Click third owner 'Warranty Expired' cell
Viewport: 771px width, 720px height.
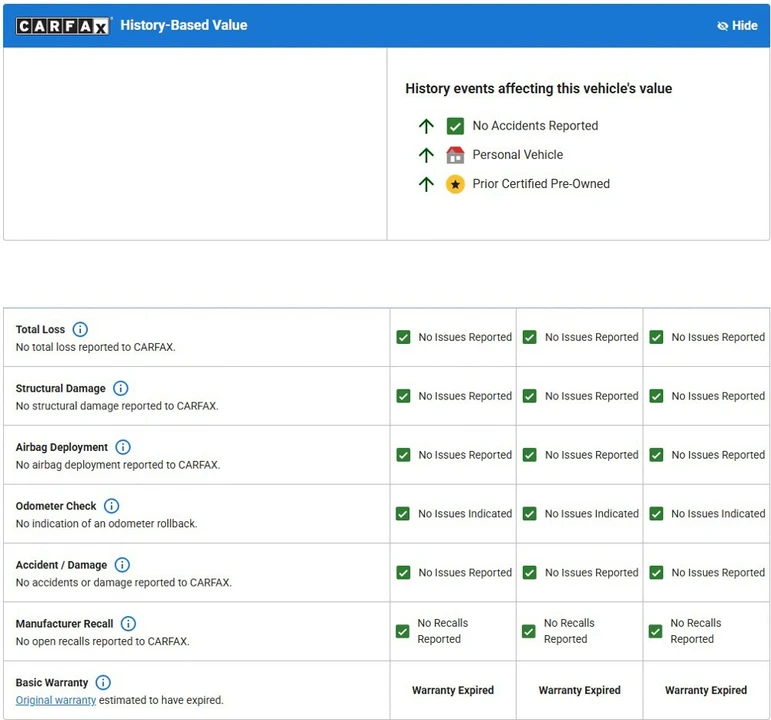tap(706, 690)
